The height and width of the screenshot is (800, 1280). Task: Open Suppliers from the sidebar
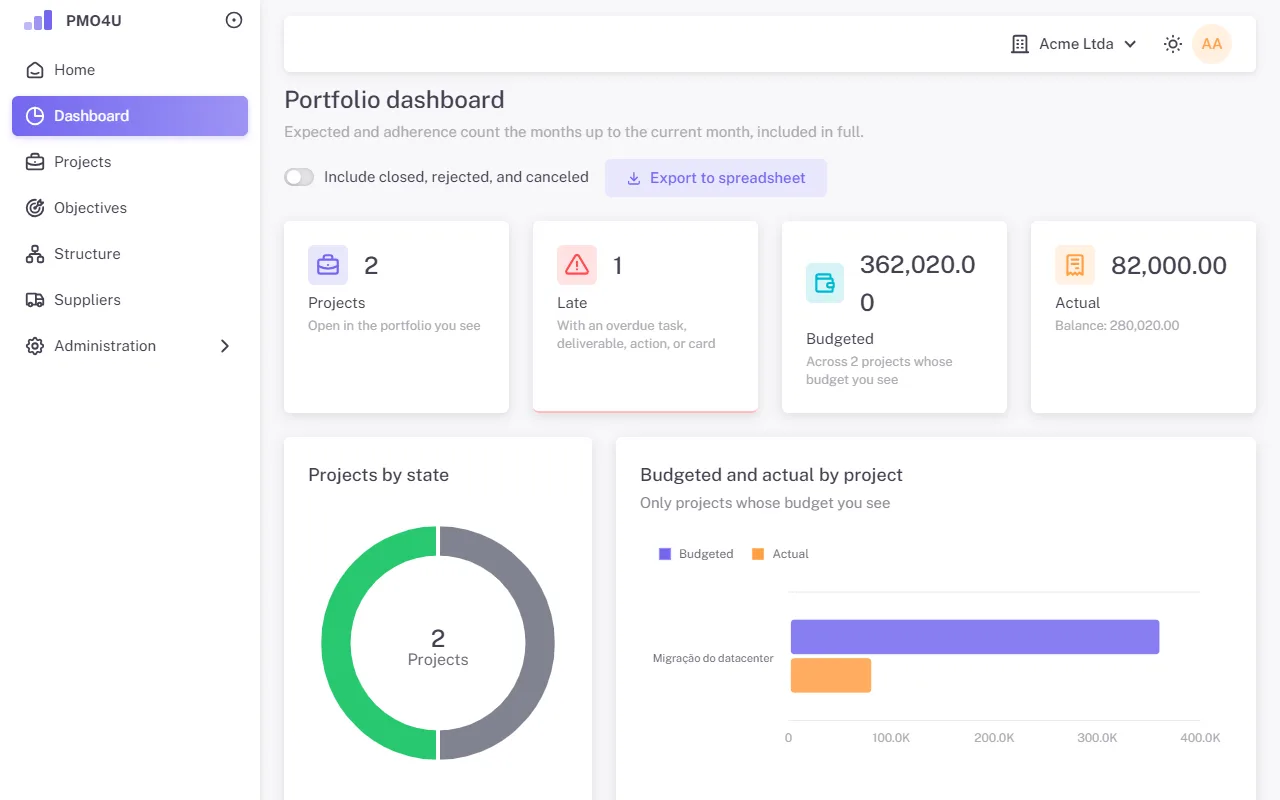click(x=130, y=300)
